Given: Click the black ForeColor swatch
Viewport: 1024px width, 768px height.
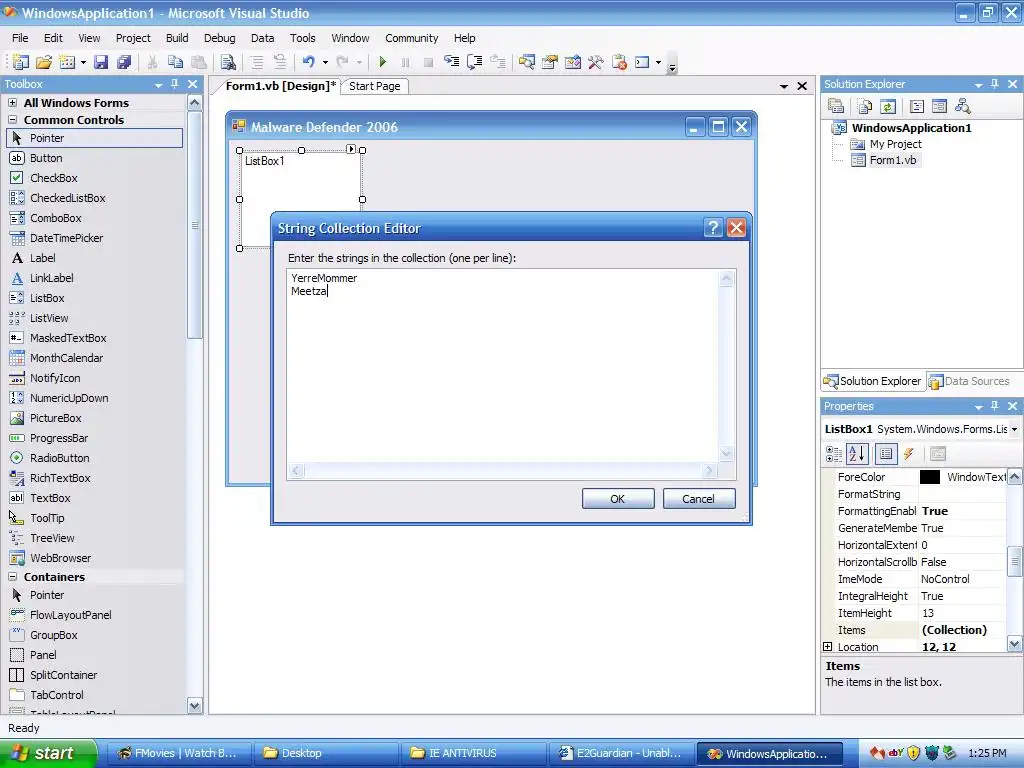Looking at the screenshot, I should tap(929, 477).
